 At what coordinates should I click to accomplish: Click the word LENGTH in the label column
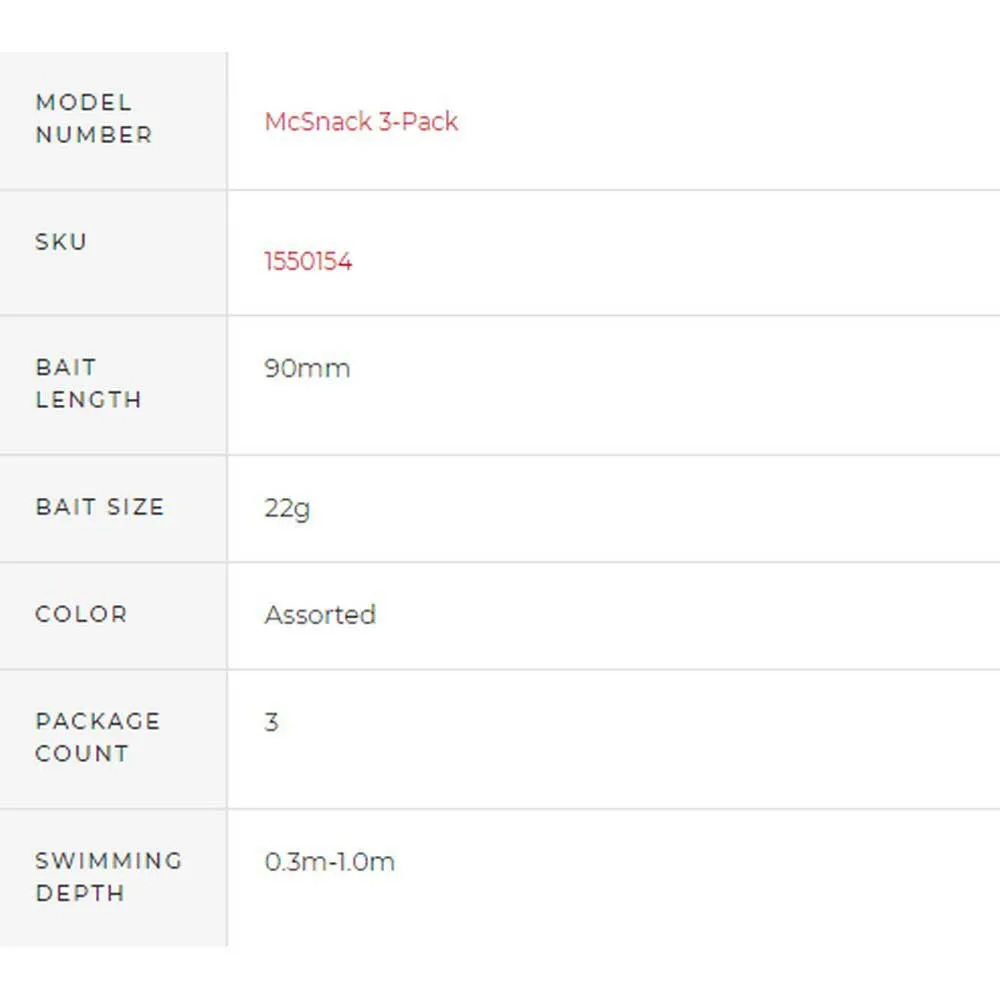click(x=89, y=400)
